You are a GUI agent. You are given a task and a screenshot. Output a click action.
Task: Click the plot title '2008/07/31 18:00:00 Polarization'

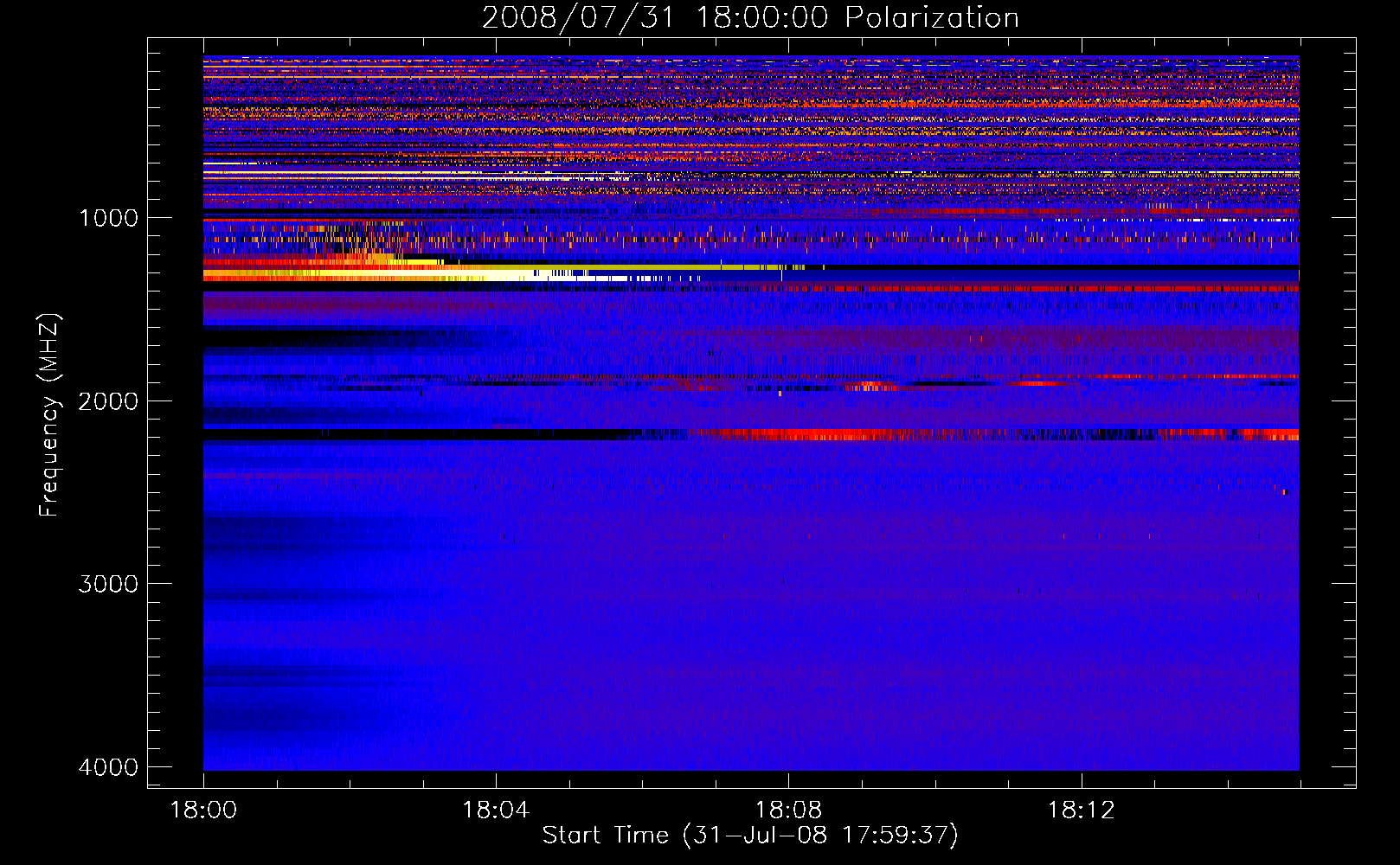(750, 18)
